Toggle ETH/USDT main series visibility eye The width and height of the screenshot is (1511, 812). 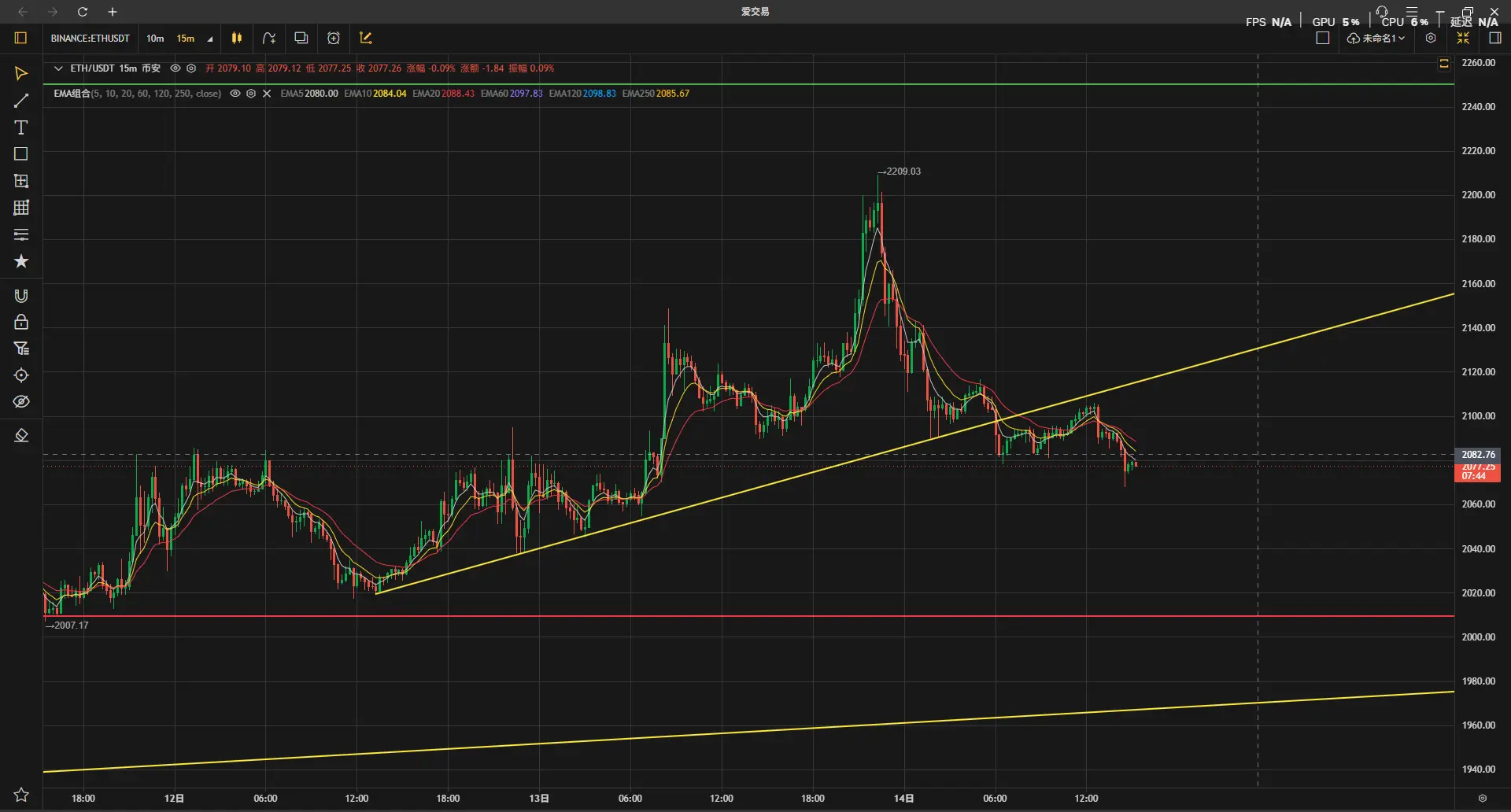tap(175, 68)
